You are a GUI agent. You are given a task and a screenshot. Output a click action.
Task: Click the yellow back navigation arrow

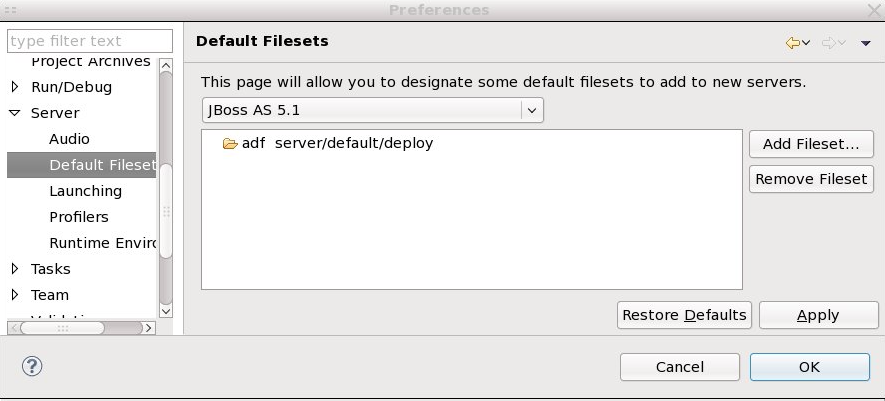tap(793, 42)
